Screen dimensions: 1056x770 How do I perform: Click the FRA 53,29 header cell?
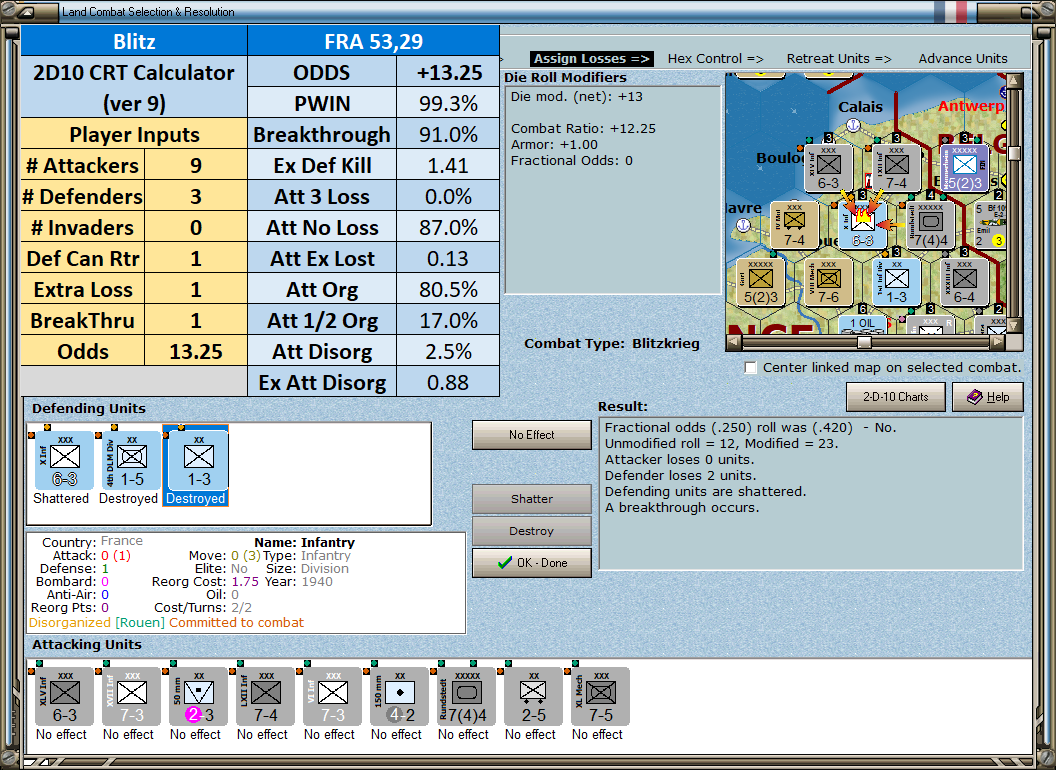pyautogui.click(x=374, y=42)
